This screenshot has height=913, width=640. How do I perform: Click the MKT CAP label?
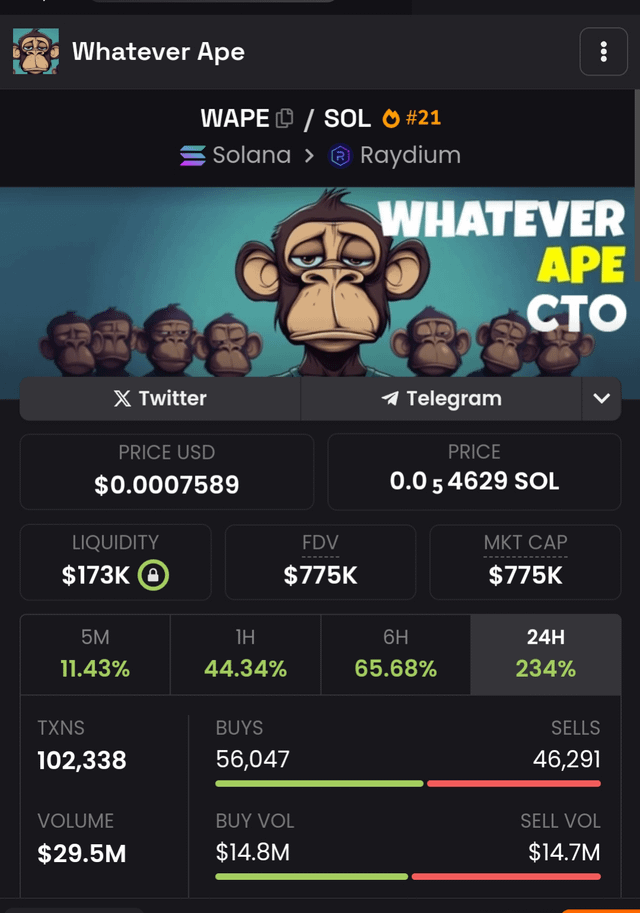coord(525,543)
